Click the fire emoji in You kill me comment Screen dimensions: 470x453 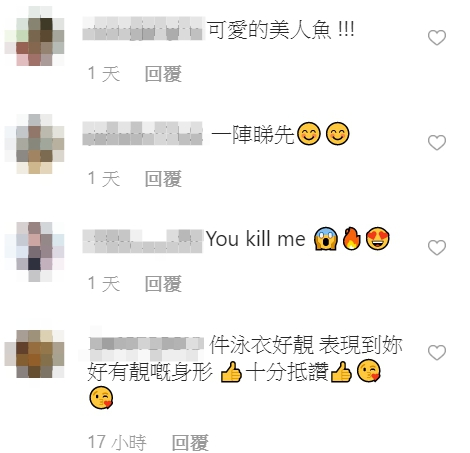coord(352,238)
